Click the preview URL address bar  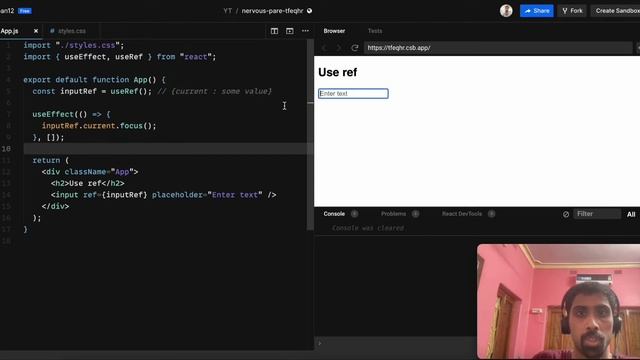pyautogui.click(x=498, y=48)
